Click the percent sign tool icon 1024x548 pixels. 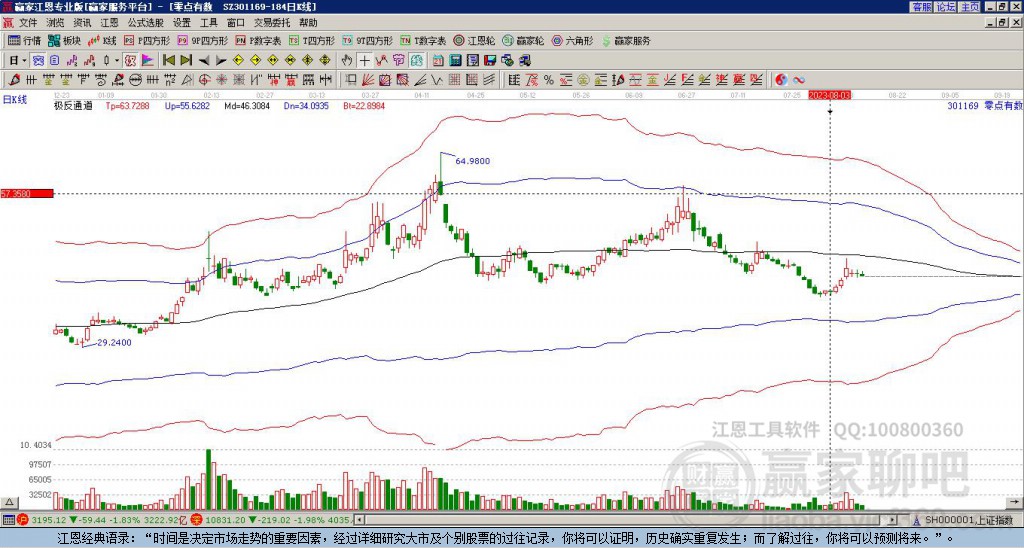(x=549, y=80)
